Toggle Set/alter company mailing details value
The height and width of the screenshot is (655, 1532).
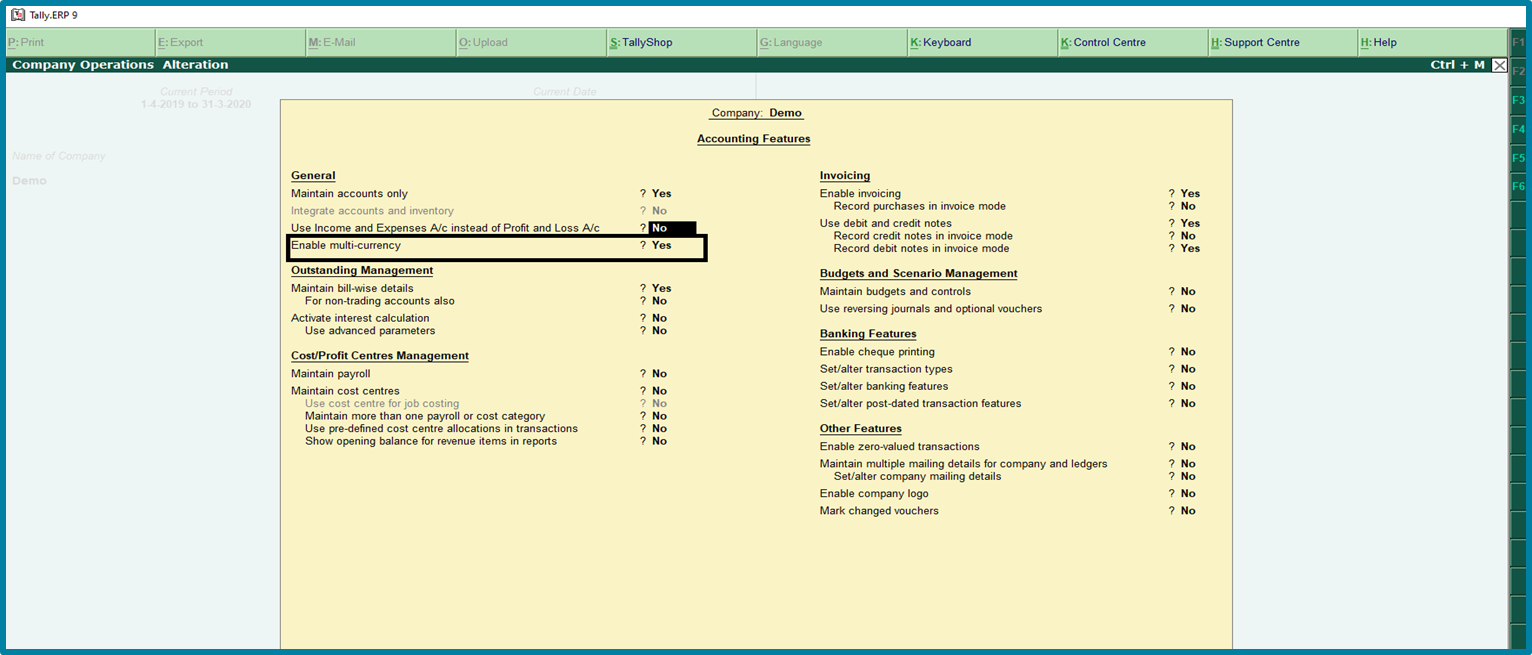point(1188,477)
